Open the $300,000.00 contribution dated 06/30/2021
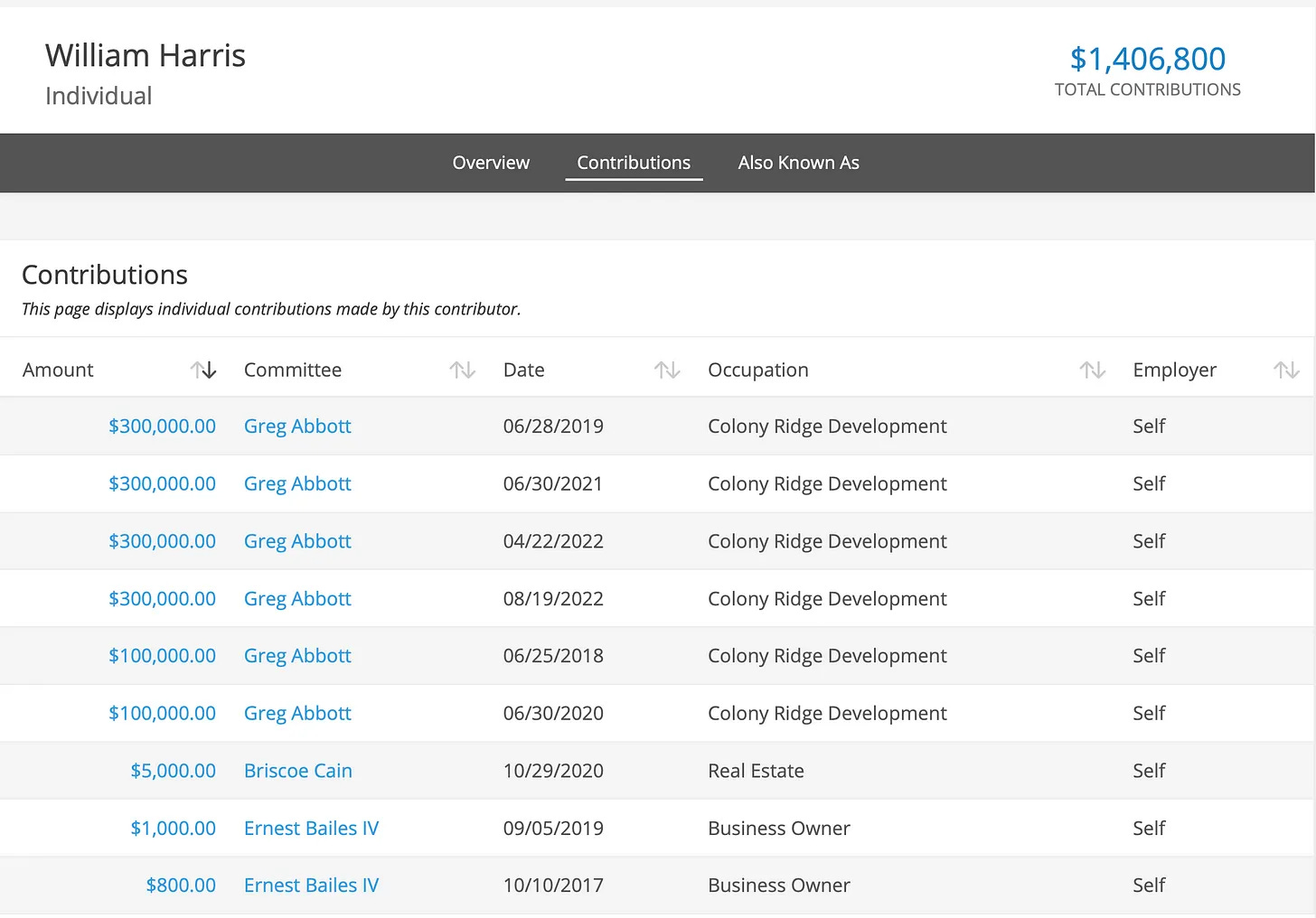 coord(162,483)
